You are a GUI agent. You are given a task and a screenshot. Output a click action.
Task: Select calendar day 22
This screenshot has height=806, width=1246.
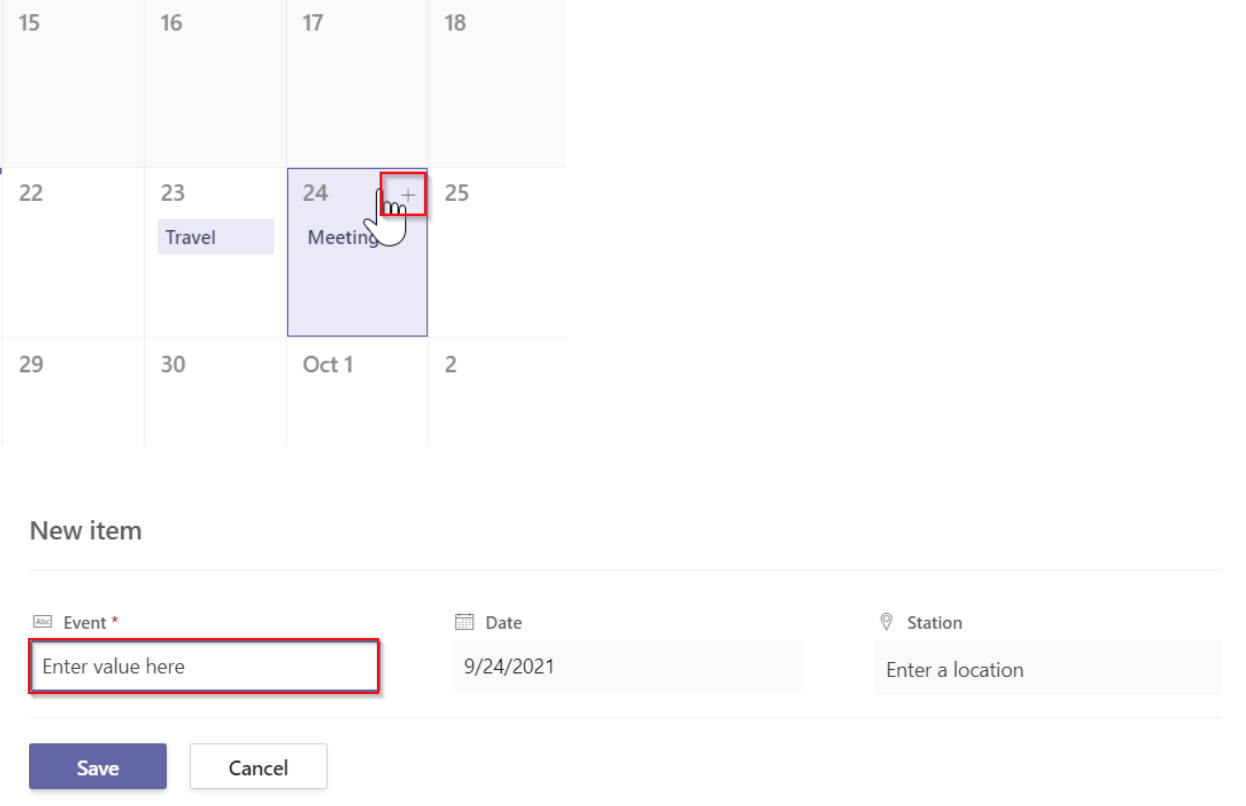pyautogui.click(x=70, y=250)
